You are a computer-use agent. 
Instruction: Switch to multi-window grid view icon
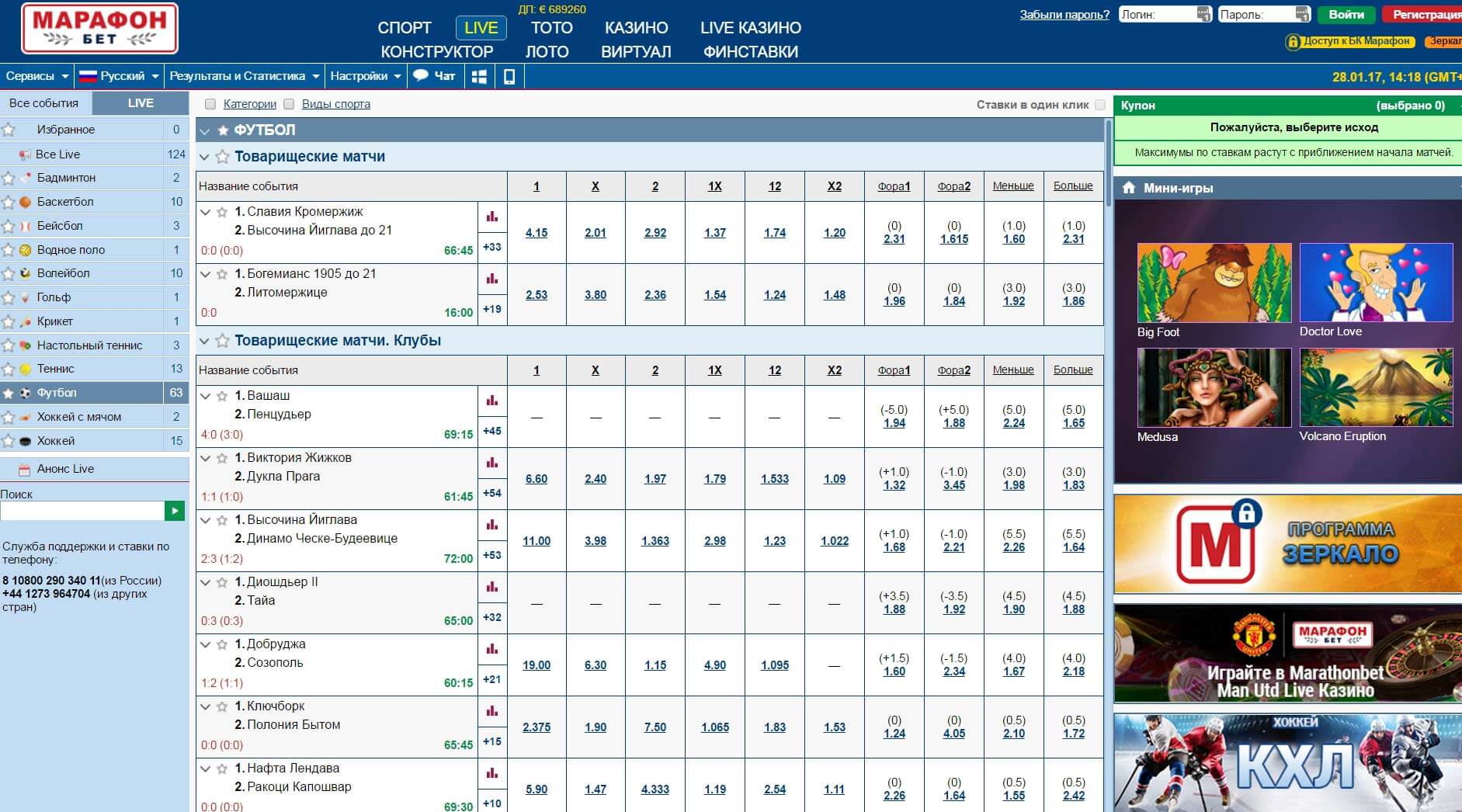point(479,76)
